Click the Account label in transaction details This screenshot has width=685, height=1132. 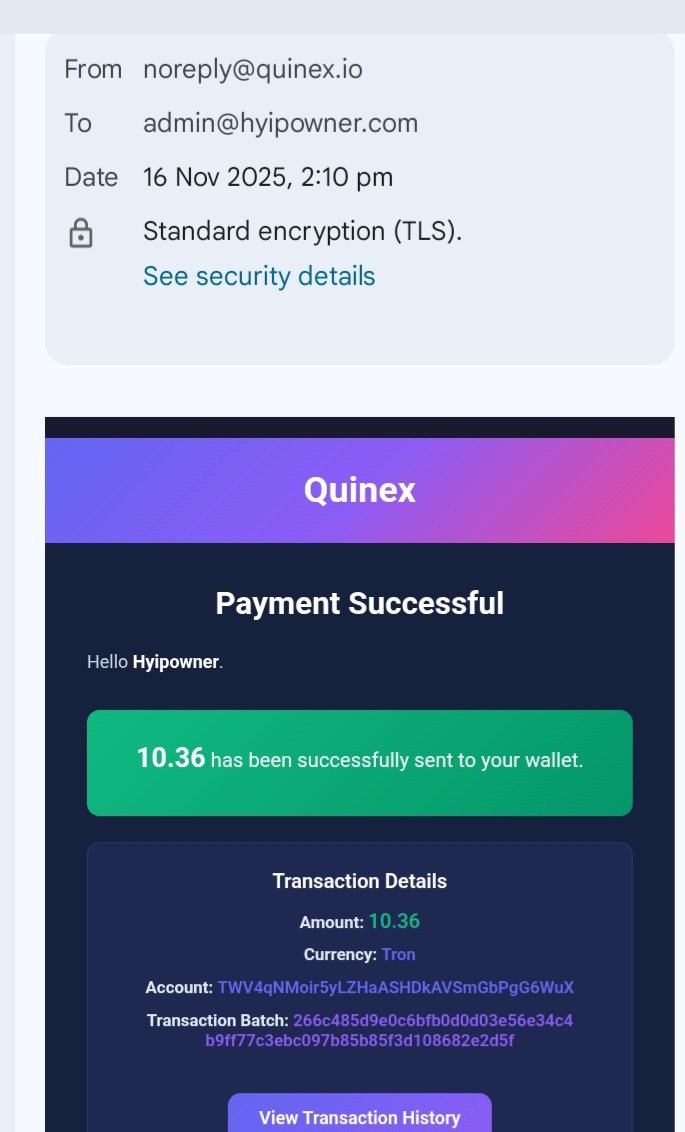pos(179,988)
